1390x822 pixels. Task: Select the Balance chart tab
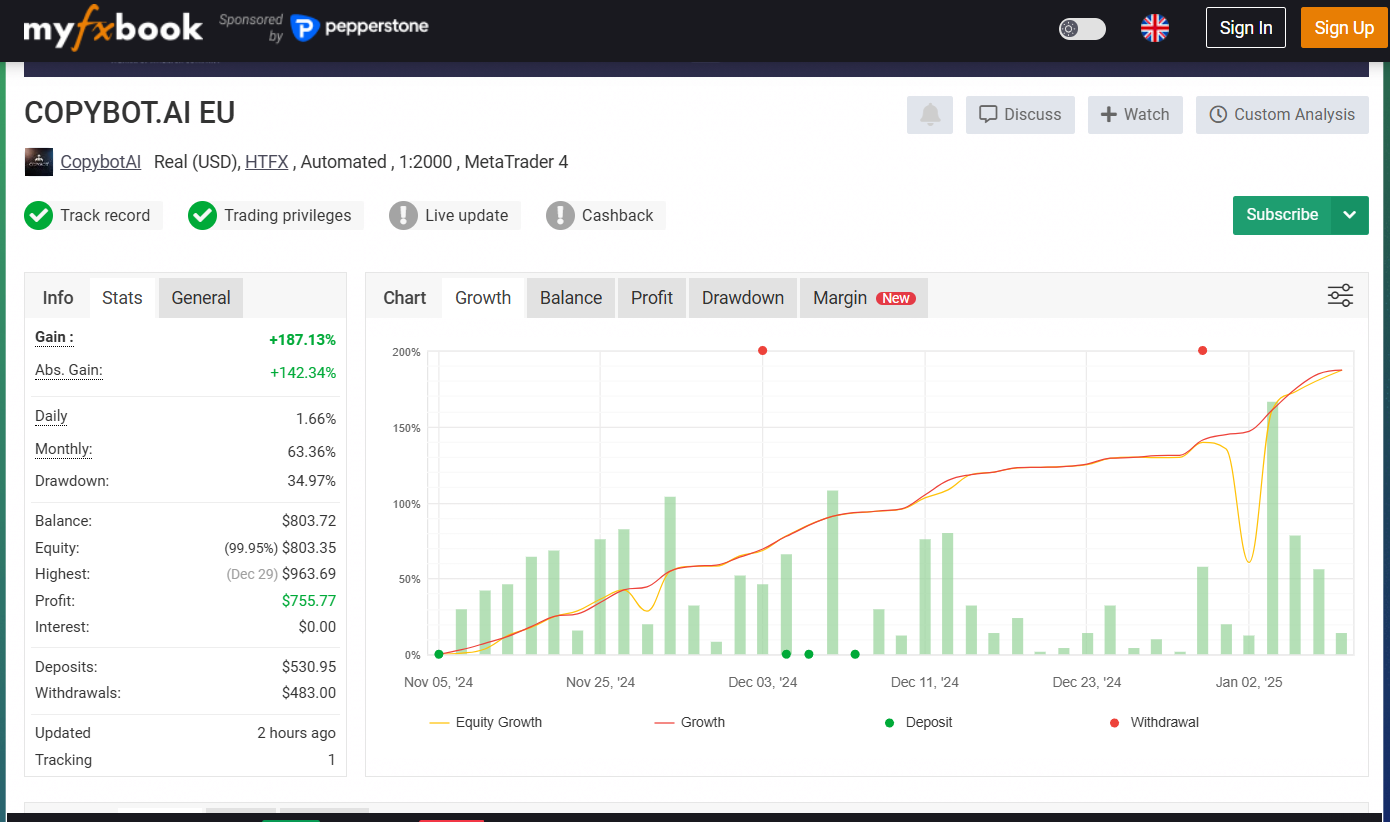tap(571, 298)
